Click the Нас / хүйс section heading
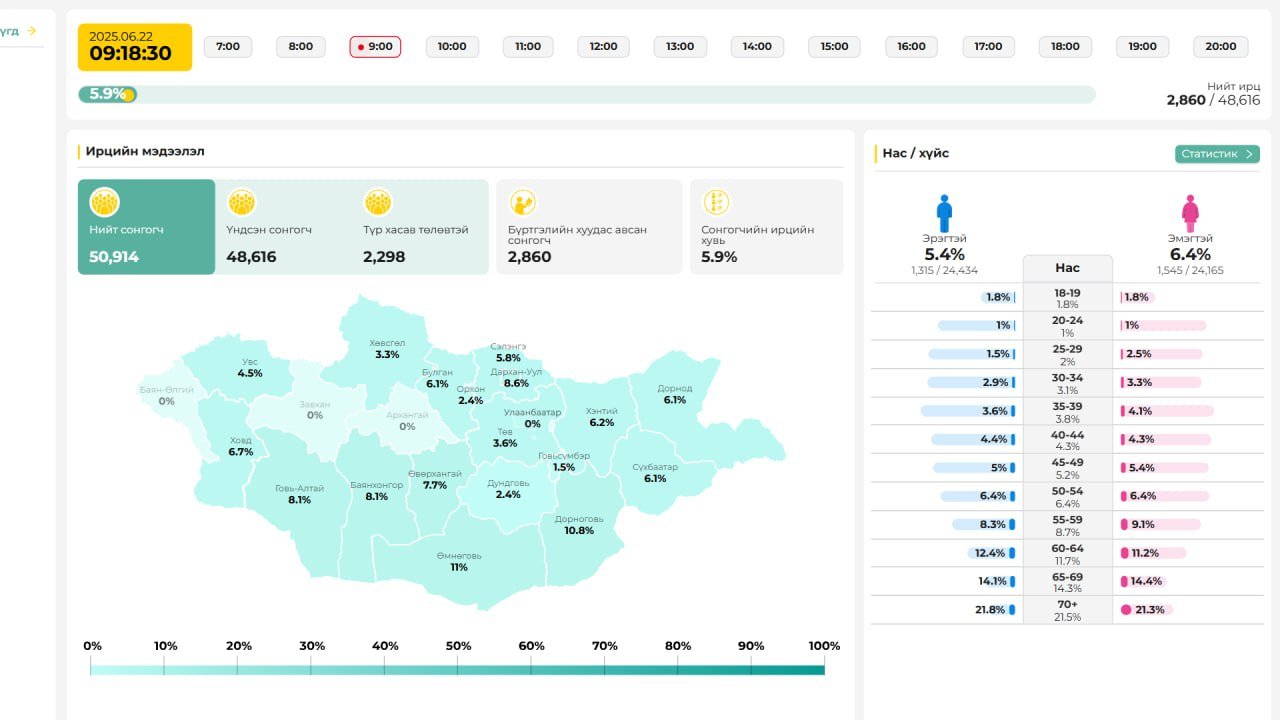This screenshot has height=720, width=1280. point(916,154)
